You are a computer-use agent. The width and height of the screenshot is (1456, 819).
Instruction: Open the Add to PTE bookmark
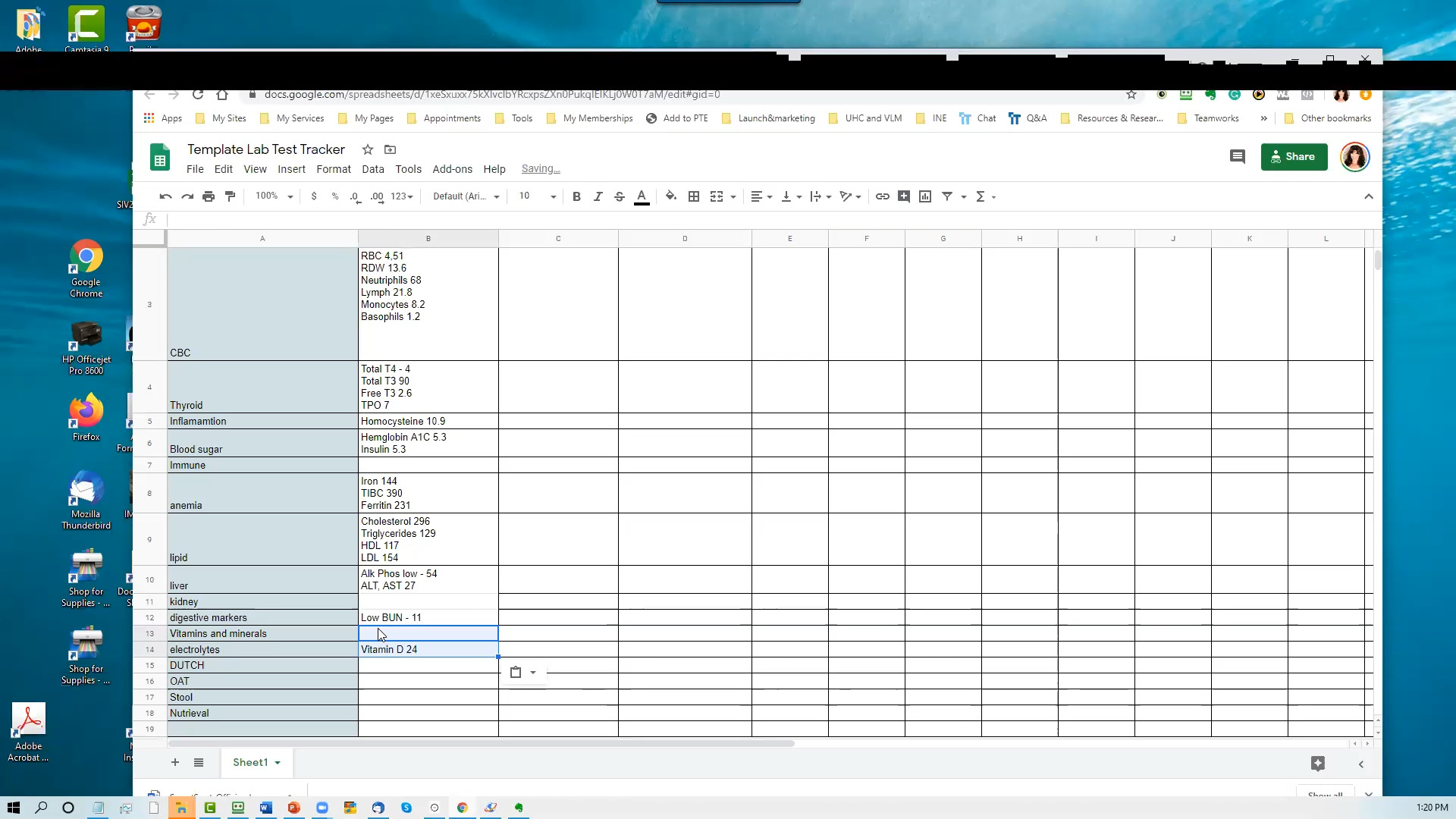pyautogui.click(x=676, y=118)
